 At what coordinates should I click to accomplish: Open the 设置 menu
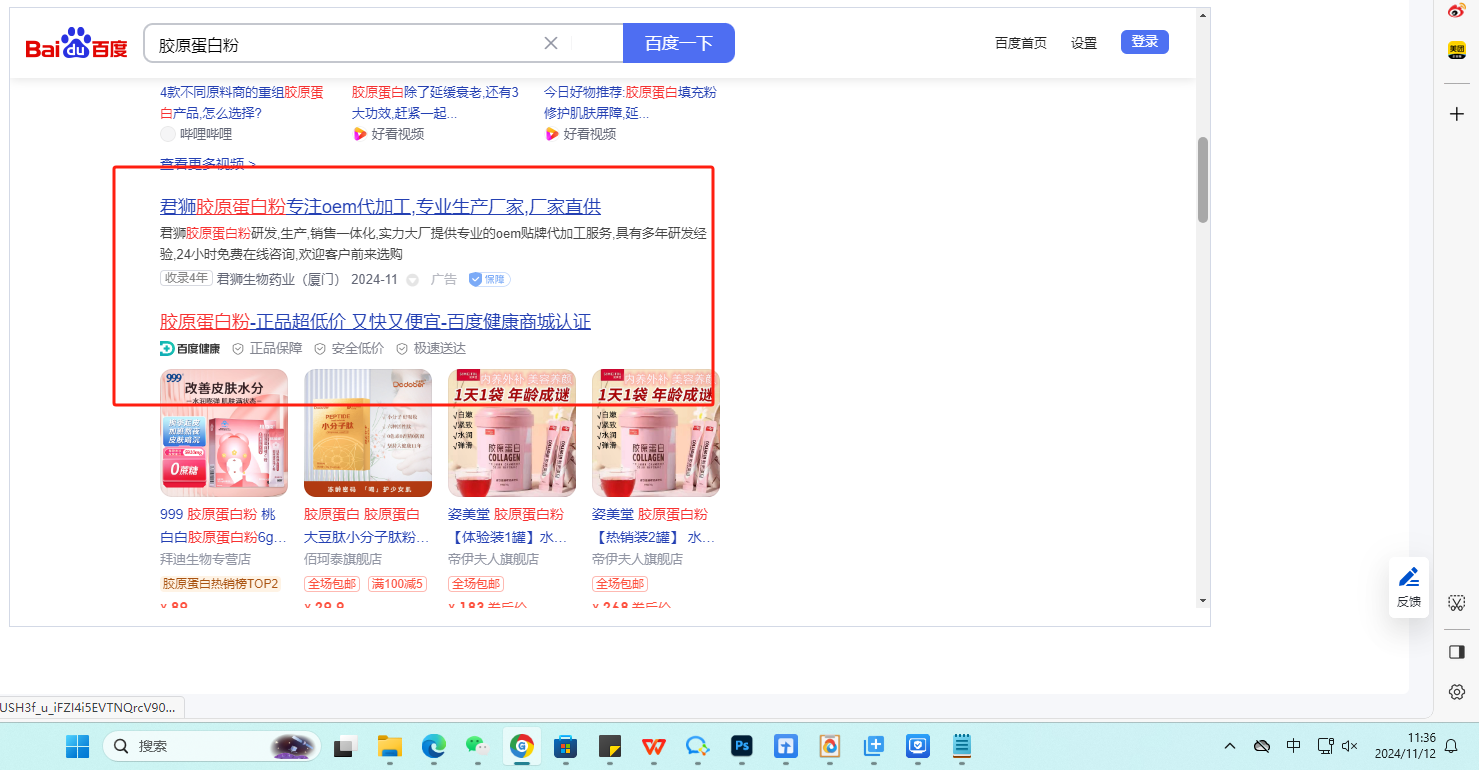pyautogui.click(x=1084, y=43)
